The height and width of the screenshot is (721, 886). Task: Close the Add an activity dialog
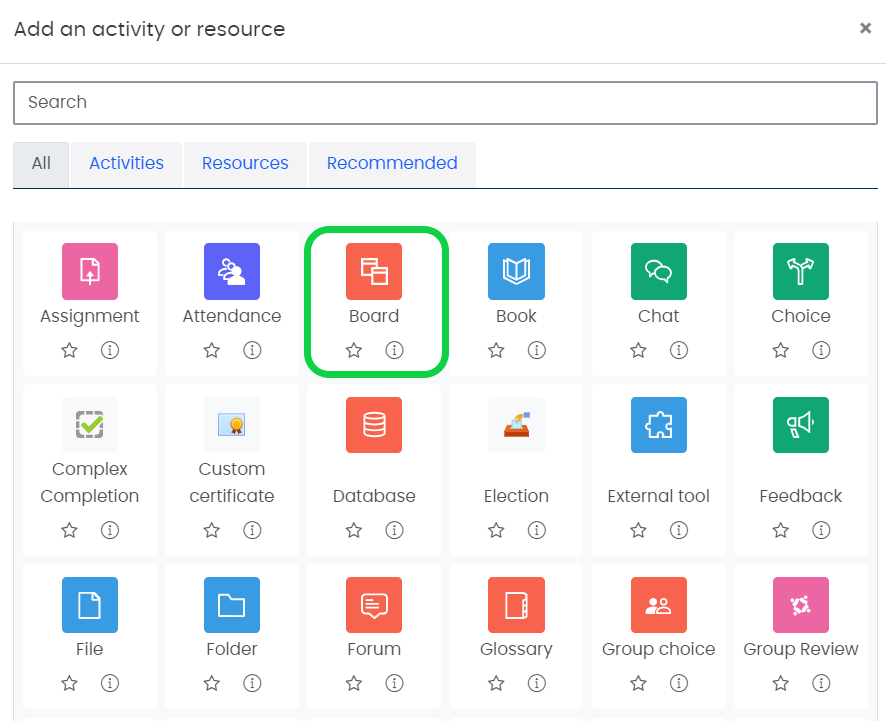pyautogui.click(x=865, y=29)
